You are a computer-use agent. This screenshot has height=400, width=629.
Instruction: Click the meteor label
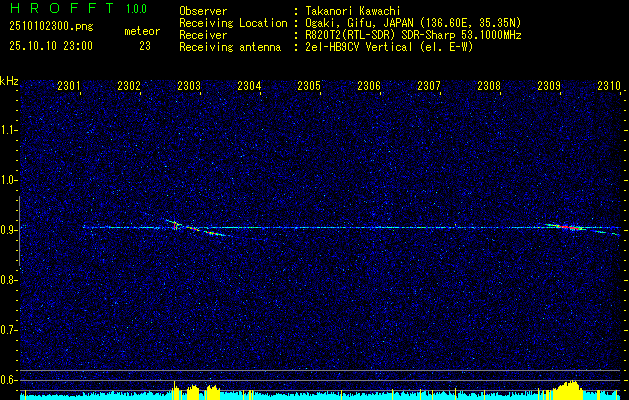(x=142, y=31)
